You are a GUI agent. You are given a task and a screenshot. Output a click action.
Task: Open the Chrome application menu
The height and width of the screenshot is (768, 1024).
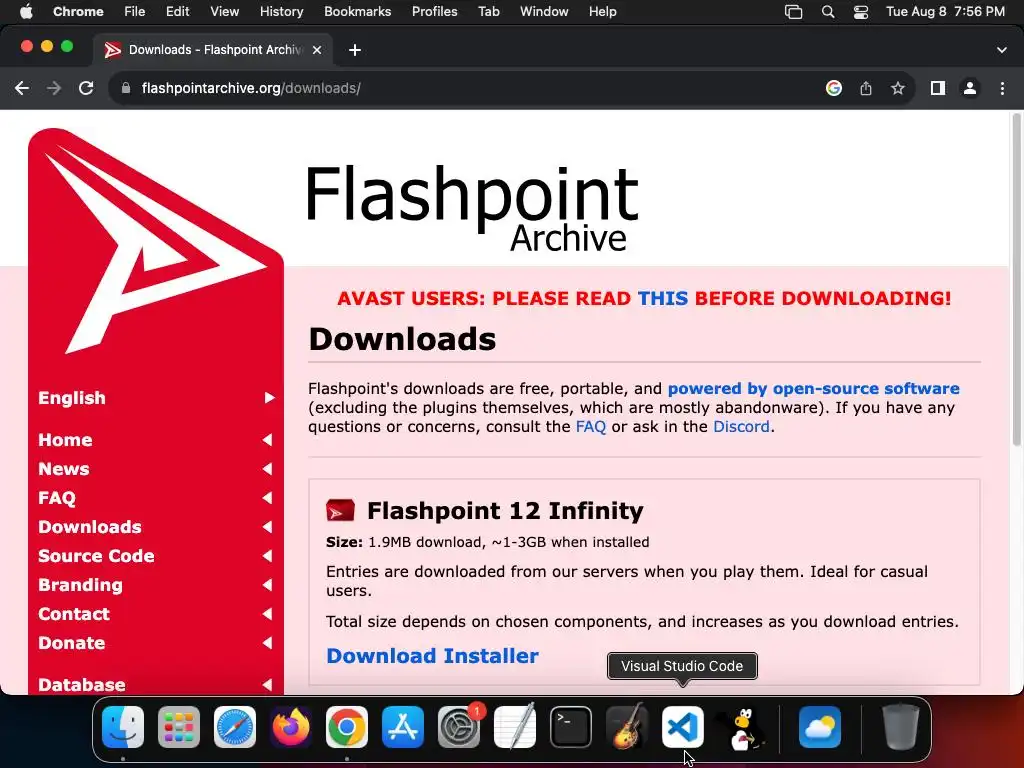tap(78, 12)
